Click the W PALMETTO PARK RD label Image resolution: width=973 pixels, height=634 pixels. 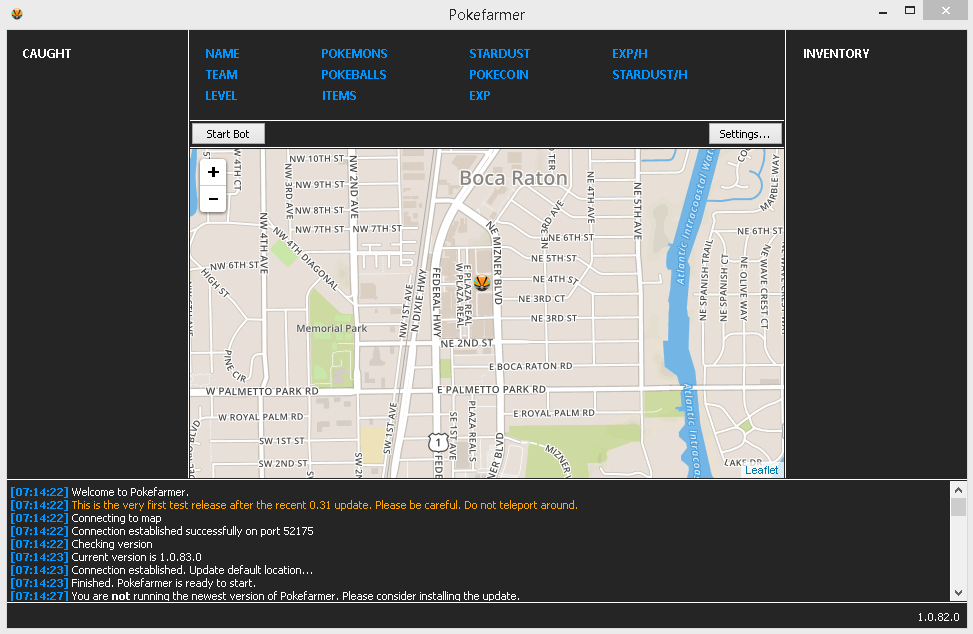point(262,391)
